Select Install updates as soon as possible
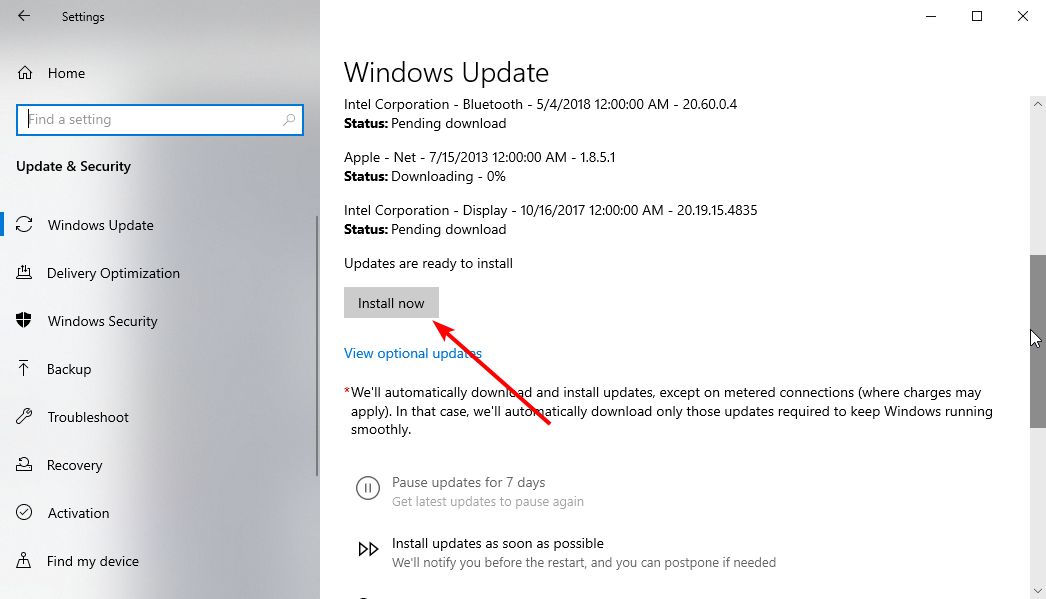Screen dimensions: 1046x599 click(498, 544)
